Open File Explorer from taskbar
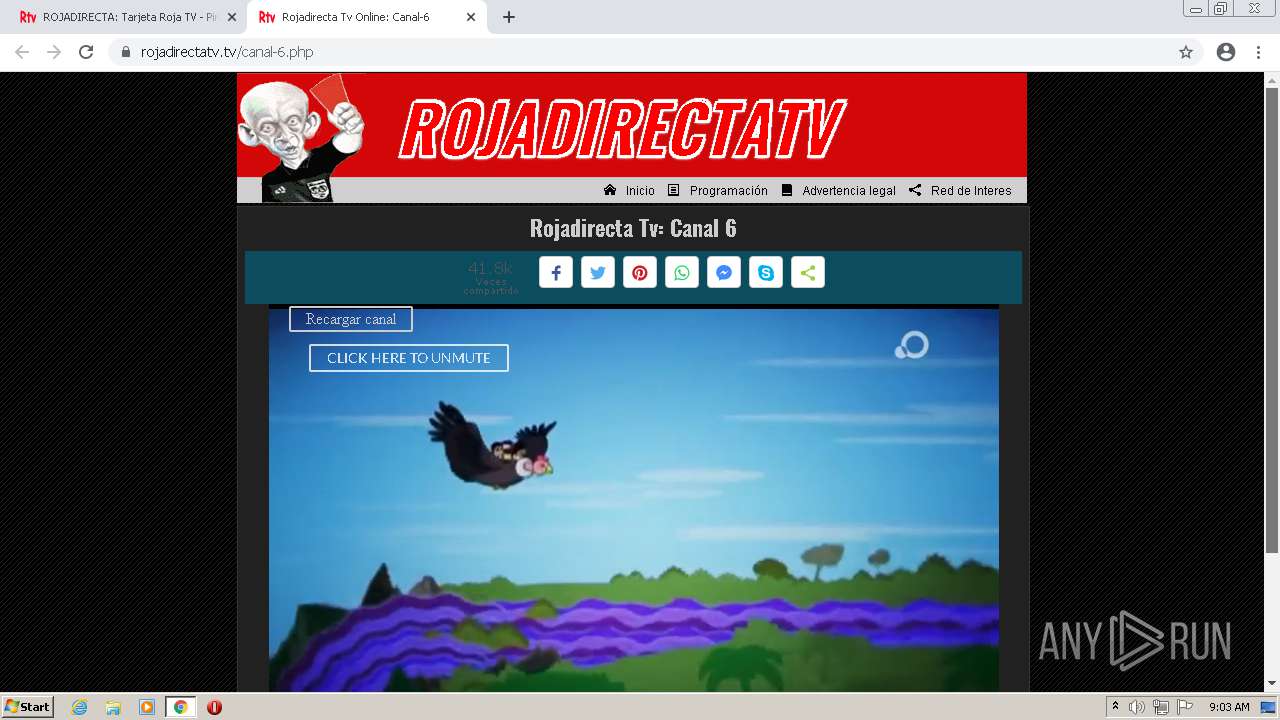This screenshot has height=720, width=1280. point(113,707)
